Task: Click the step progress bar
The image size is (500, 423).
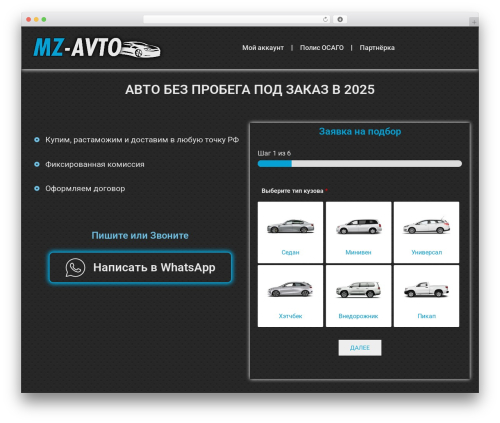Action: (x=360, y=164)
